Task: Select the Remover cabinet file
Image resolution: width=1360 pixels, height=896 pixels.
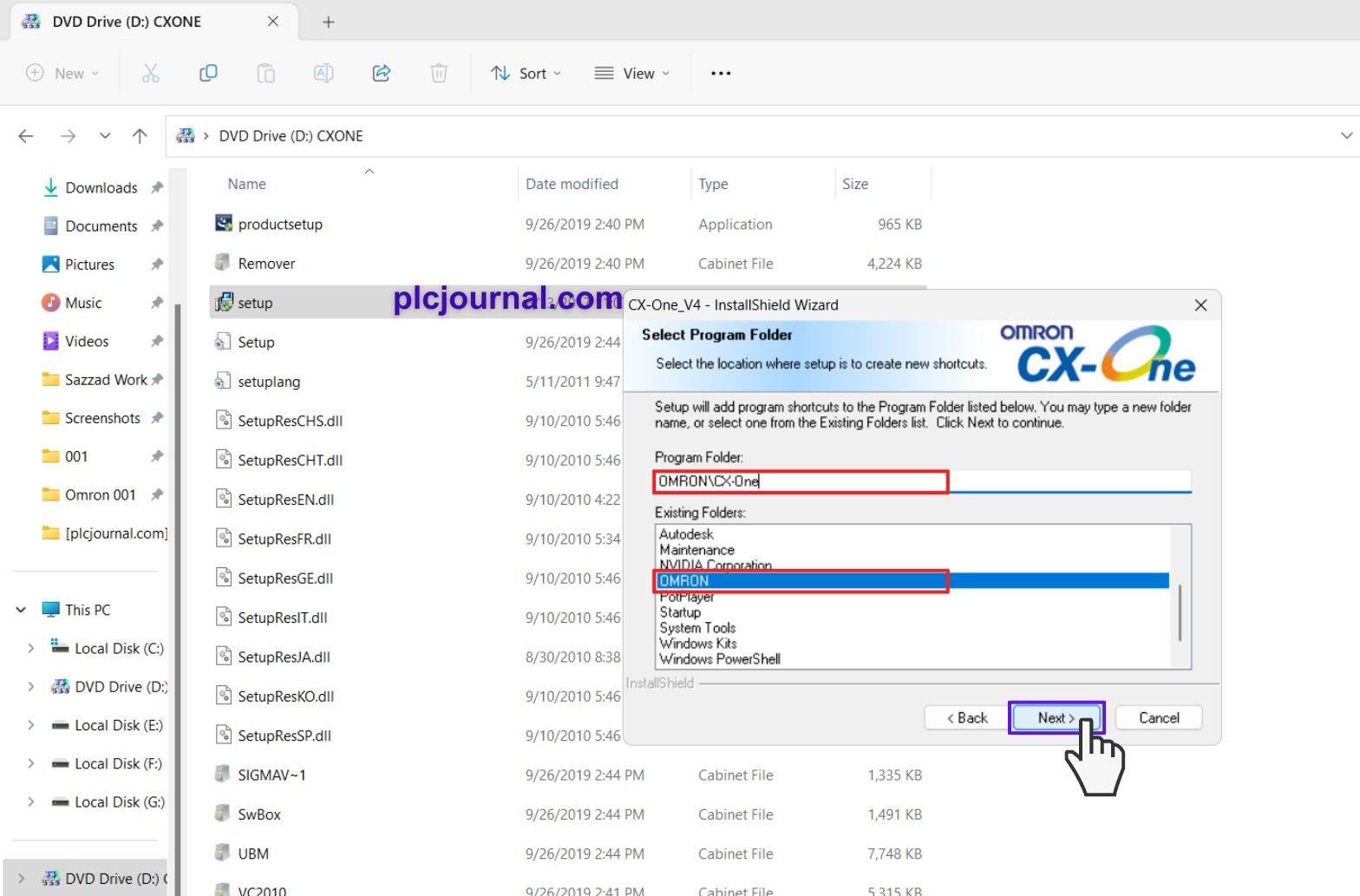Action: click(266, 264)
